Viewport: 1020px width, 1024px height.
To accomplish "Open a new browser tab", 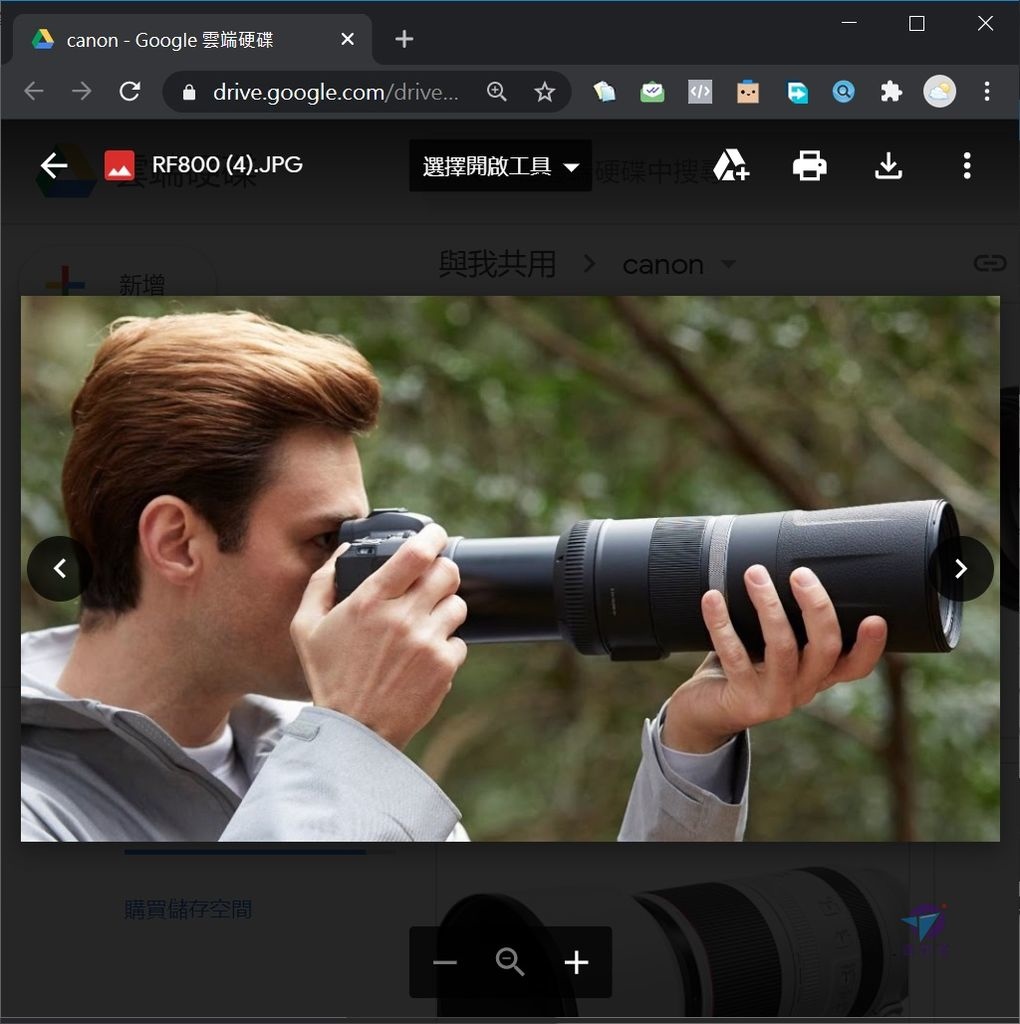I will point(404,39).
